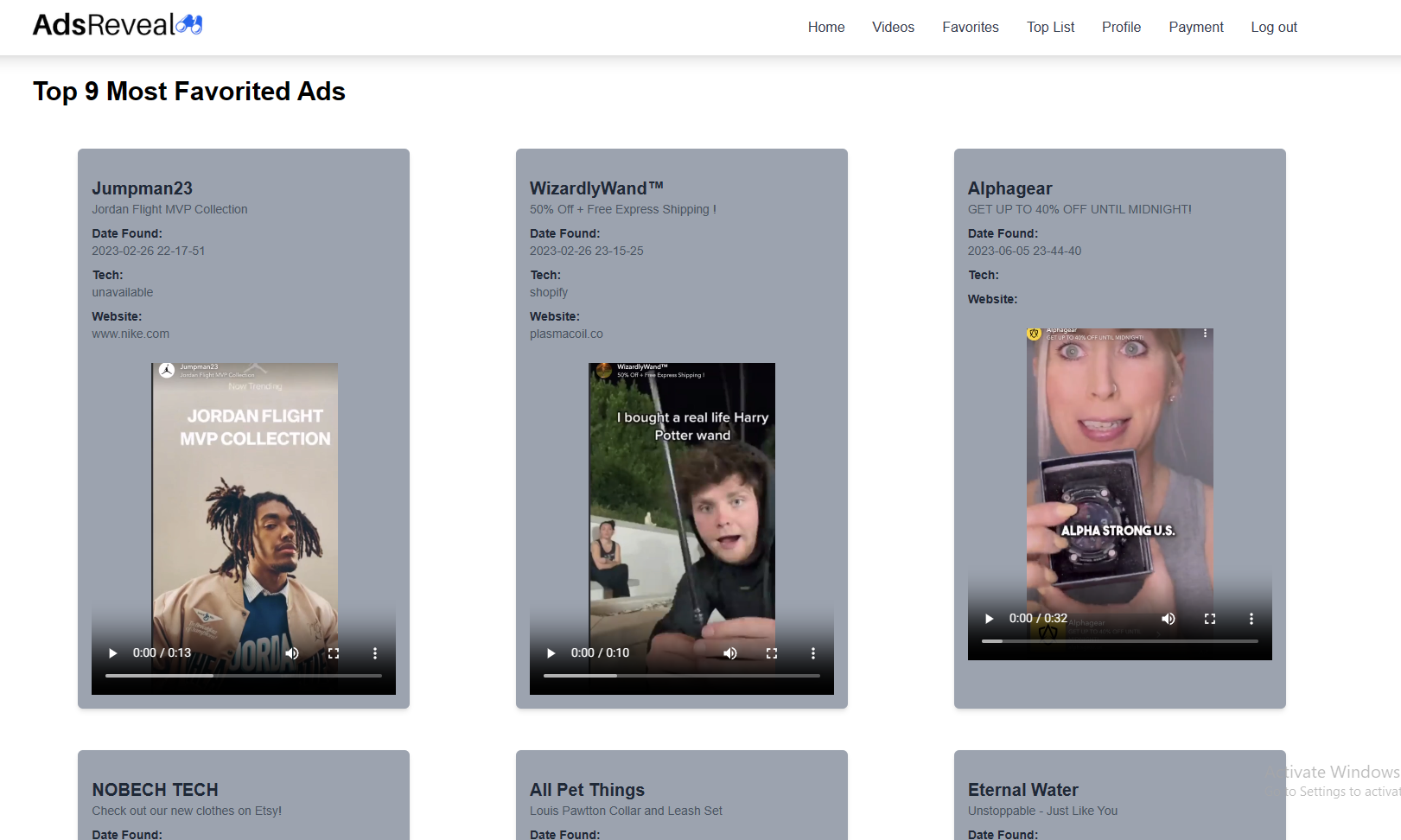Play the Jumpman23 ad video

tap(112, 653)
